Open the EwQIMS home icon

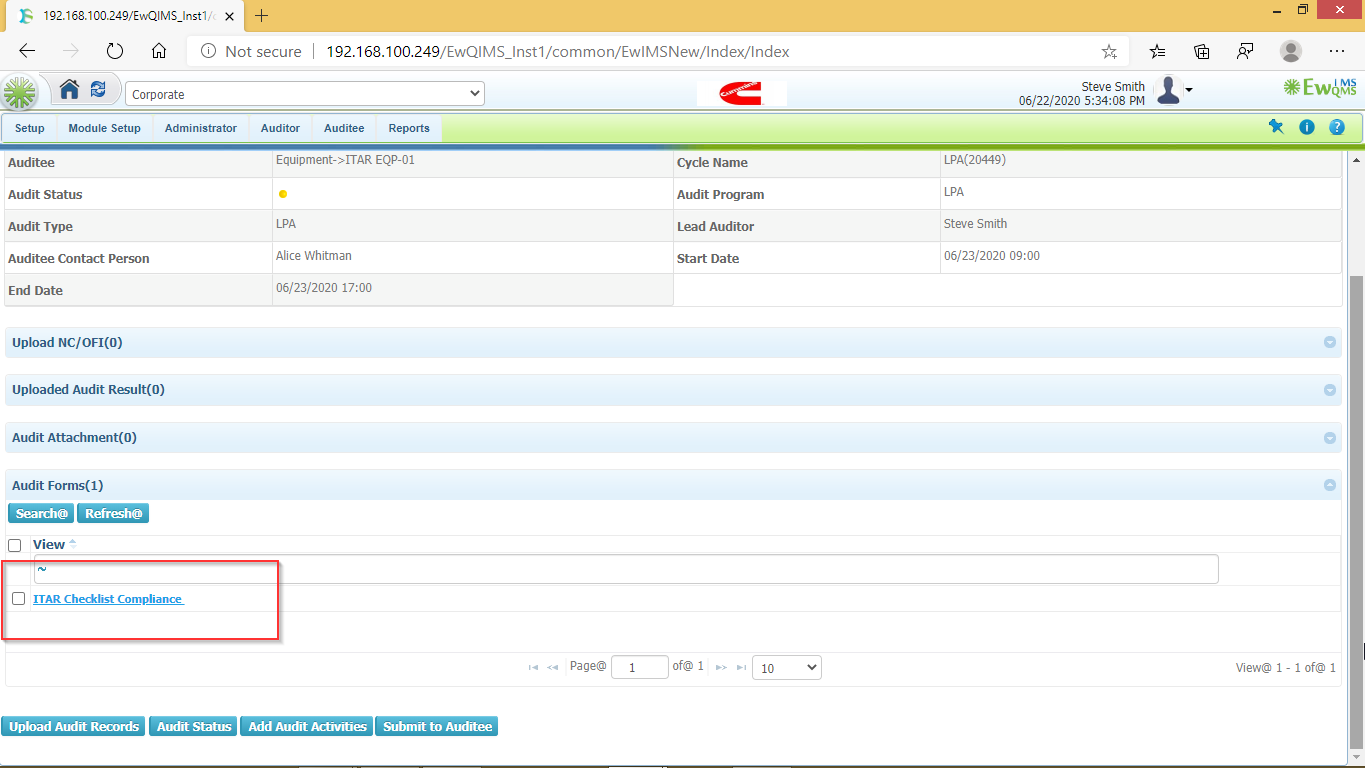pos(69,90)
